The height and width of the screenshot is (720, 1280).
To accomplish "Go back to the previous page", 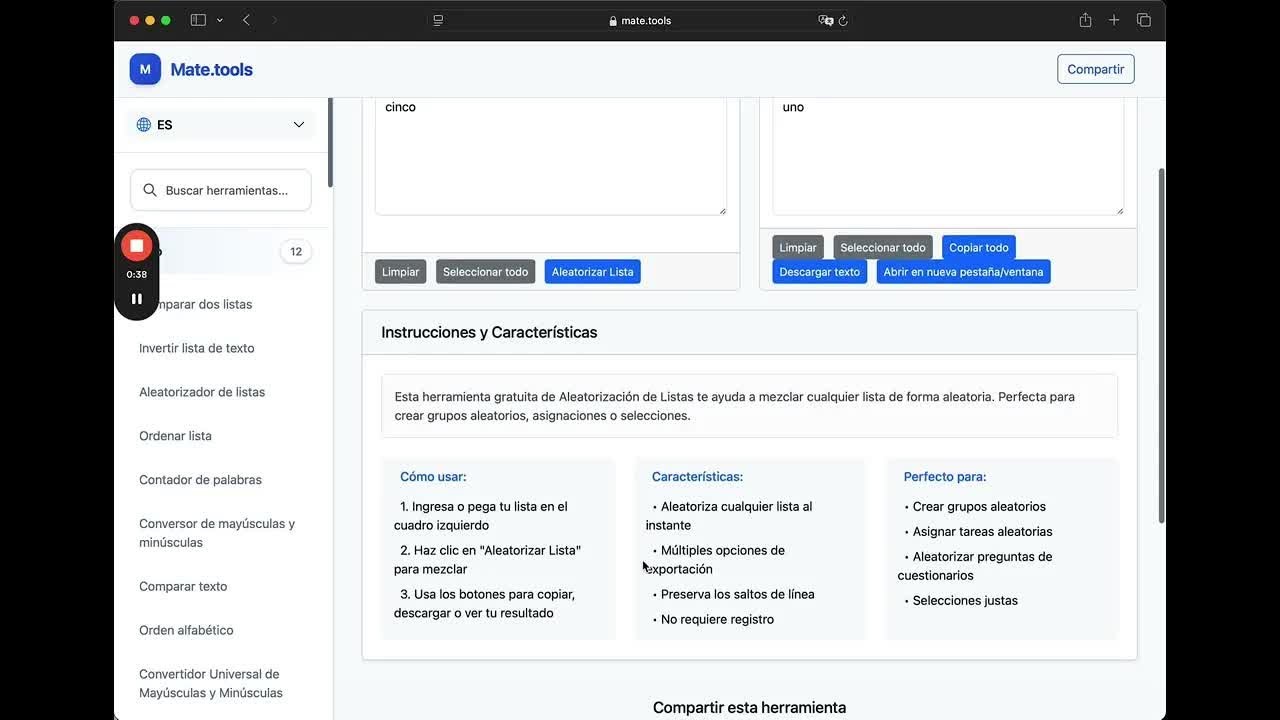I will [246, 20].
